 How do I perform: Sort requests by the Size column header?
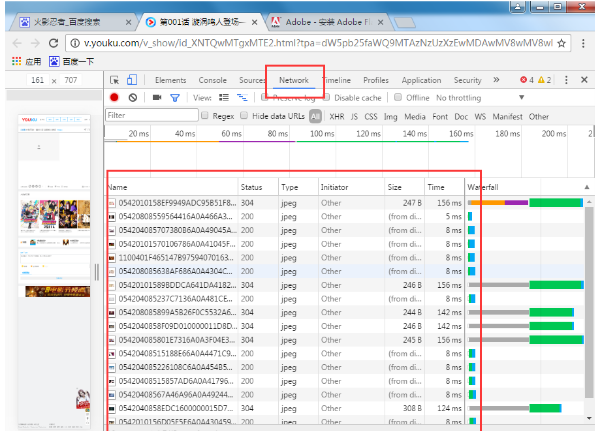coord(394,187)
